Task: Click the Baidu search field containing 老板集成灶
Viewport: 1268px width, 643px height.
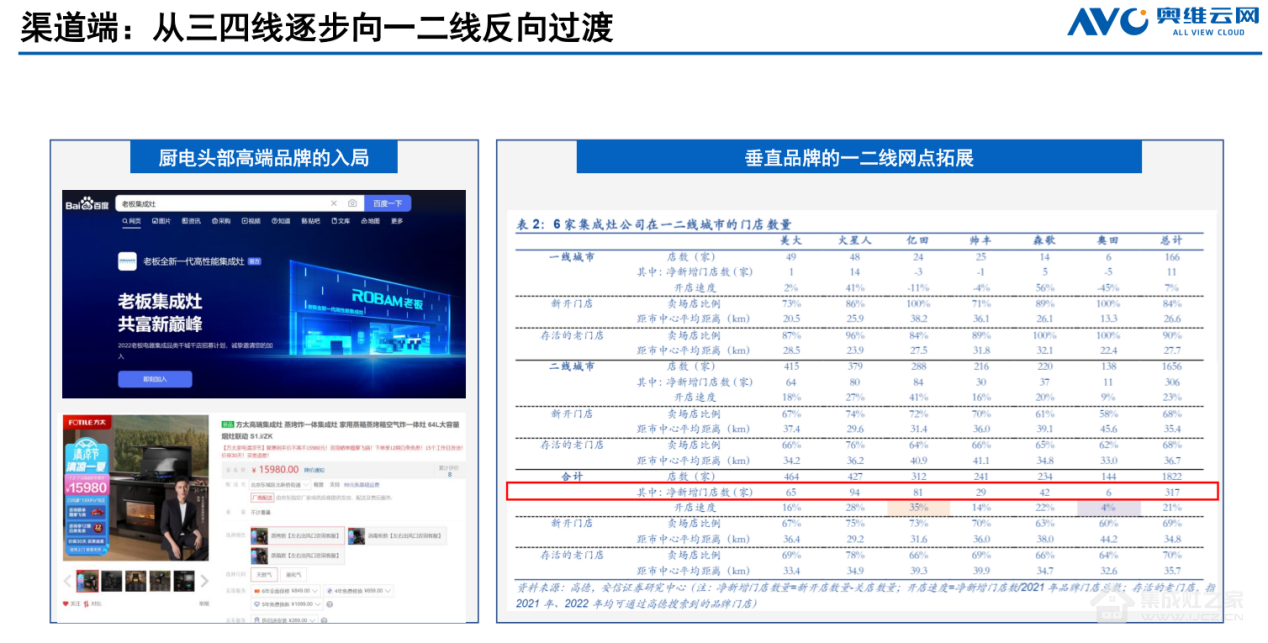Action: tap(239, 203)
